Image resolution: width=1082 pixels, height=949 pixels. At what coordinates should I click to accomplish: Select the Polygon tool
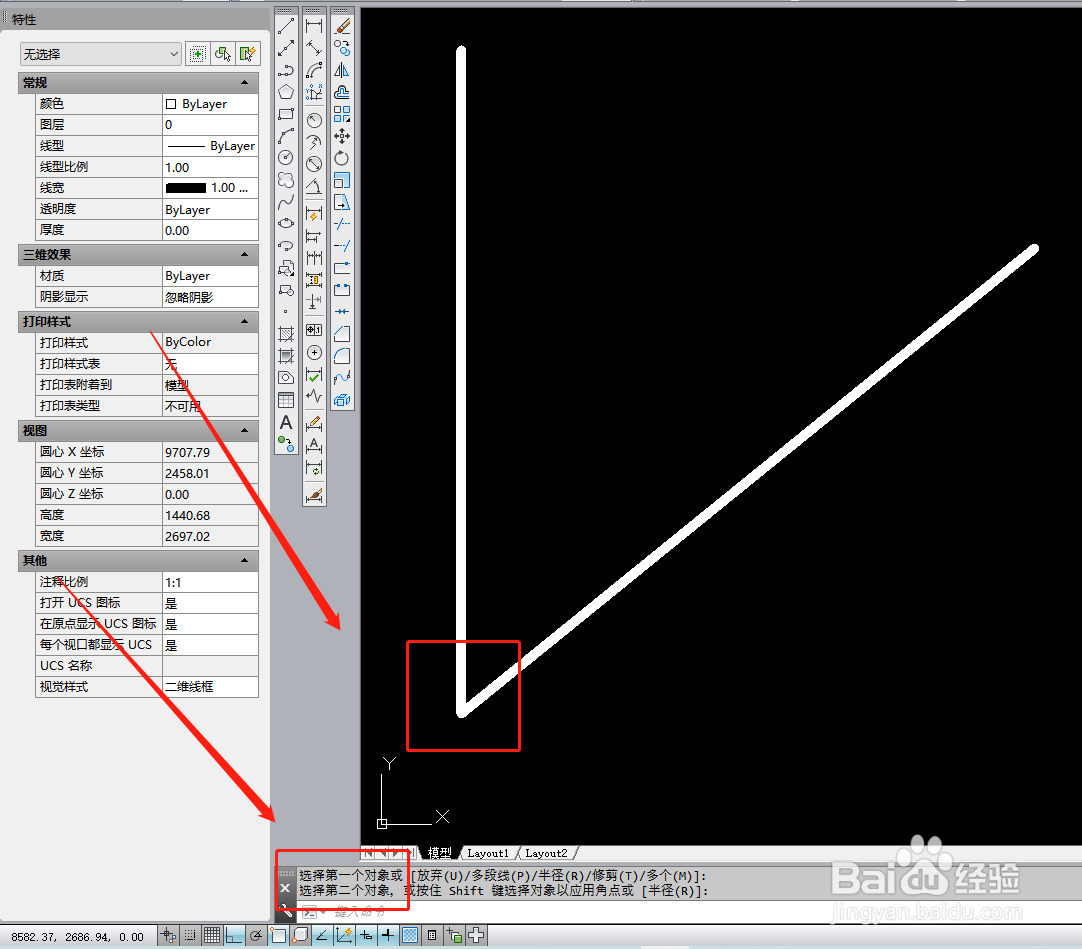[286, 92]
